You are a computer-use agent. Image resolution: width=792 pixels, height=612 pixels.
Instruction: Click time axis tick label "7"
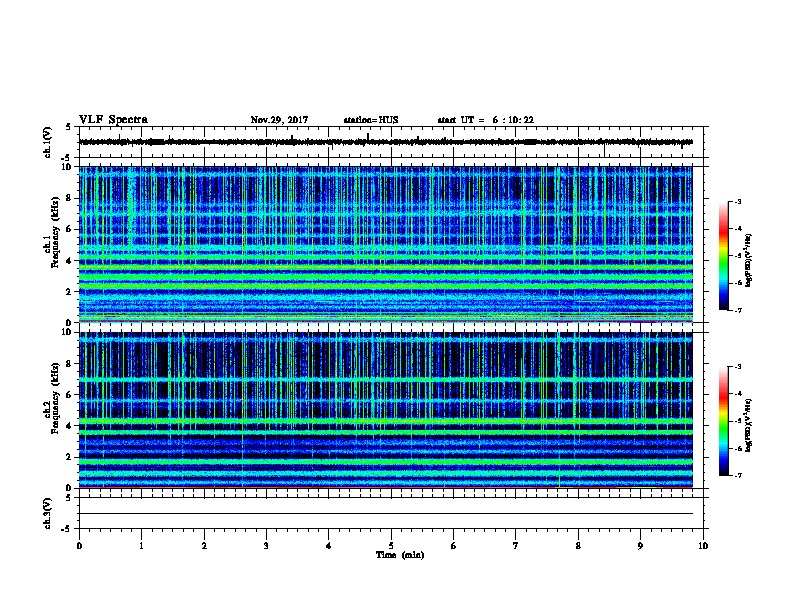pos(516,545)
